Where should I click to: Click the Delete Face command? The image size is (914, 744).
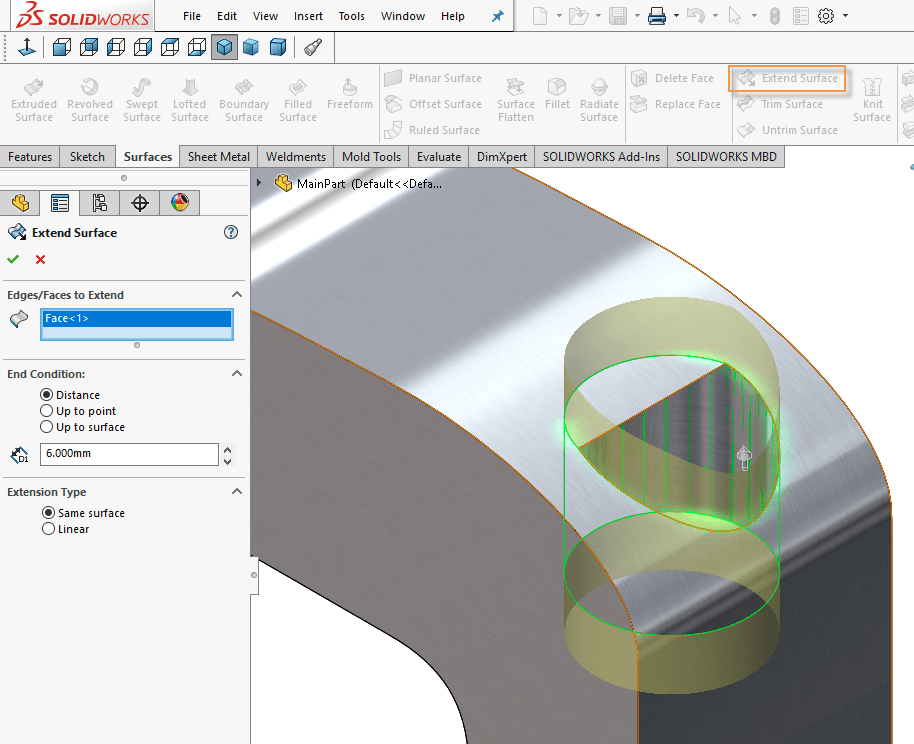pyautogui.click(x=673, y=78)
